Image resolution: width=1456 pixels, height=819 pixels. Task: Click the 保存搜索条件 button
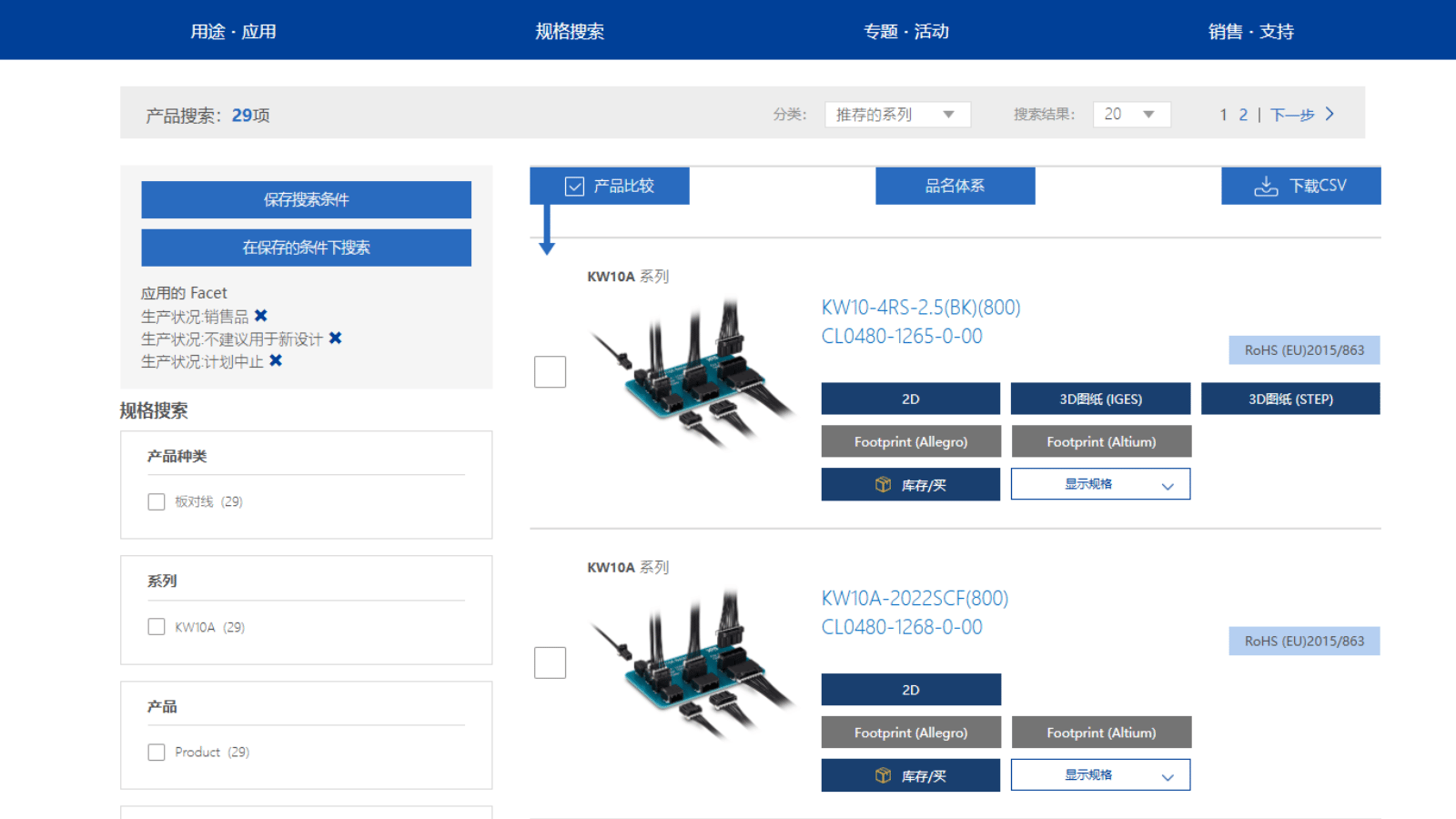[306, 199]
